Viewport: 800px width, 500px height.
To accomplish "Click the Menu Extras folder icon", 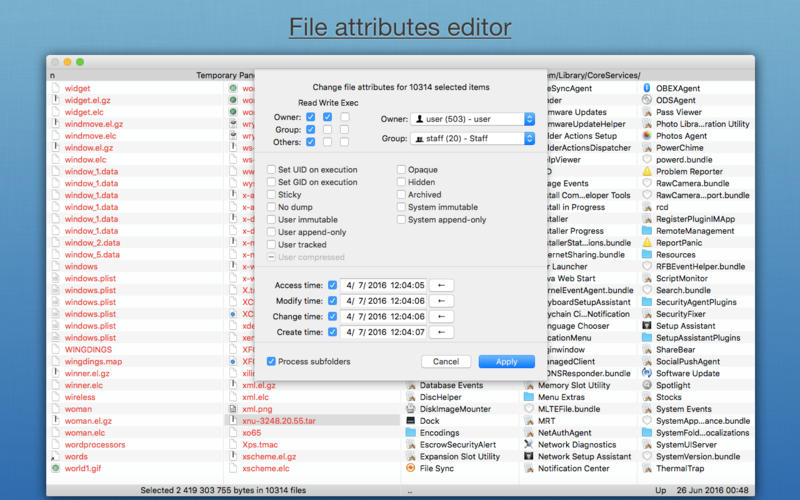I will 529,396.
